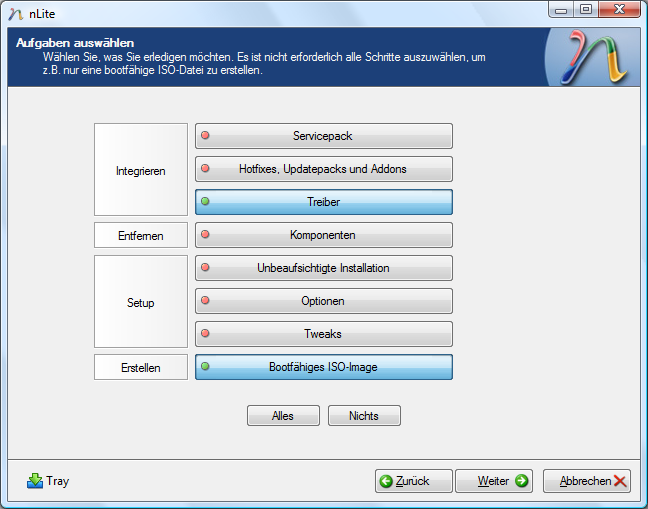Select the Optionen setup task
648x509 pixels.
pos(323,301)
